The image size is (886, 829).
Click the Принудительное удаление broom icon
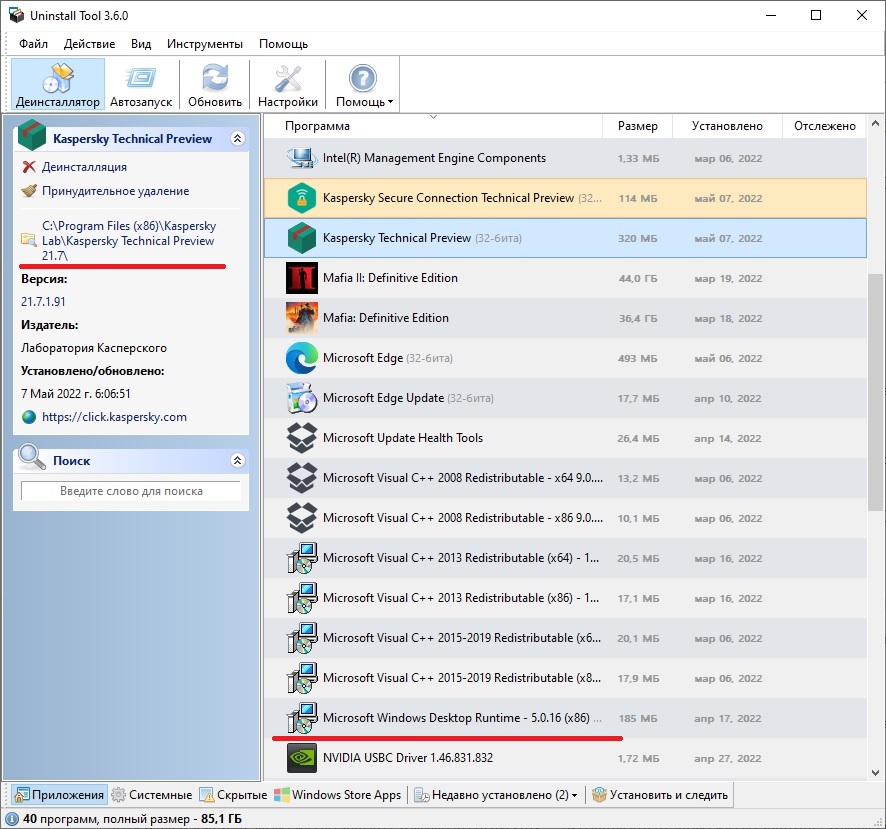click(29, 191)
